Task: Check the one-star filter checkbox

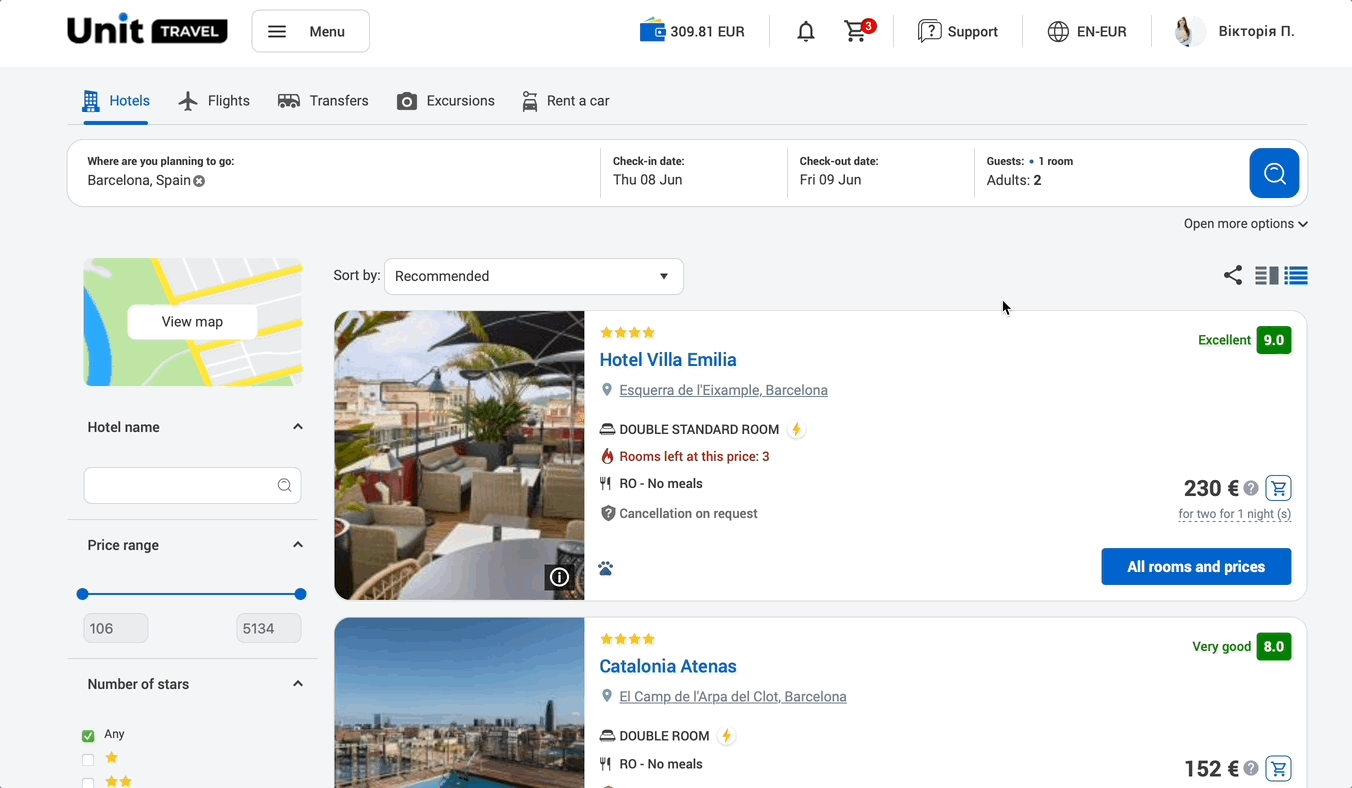Action: coord(88,759)
